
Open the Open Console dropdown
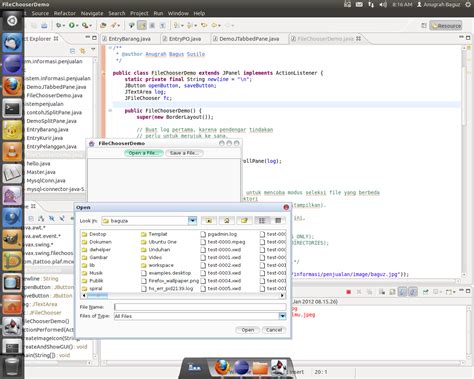(454, 292)
